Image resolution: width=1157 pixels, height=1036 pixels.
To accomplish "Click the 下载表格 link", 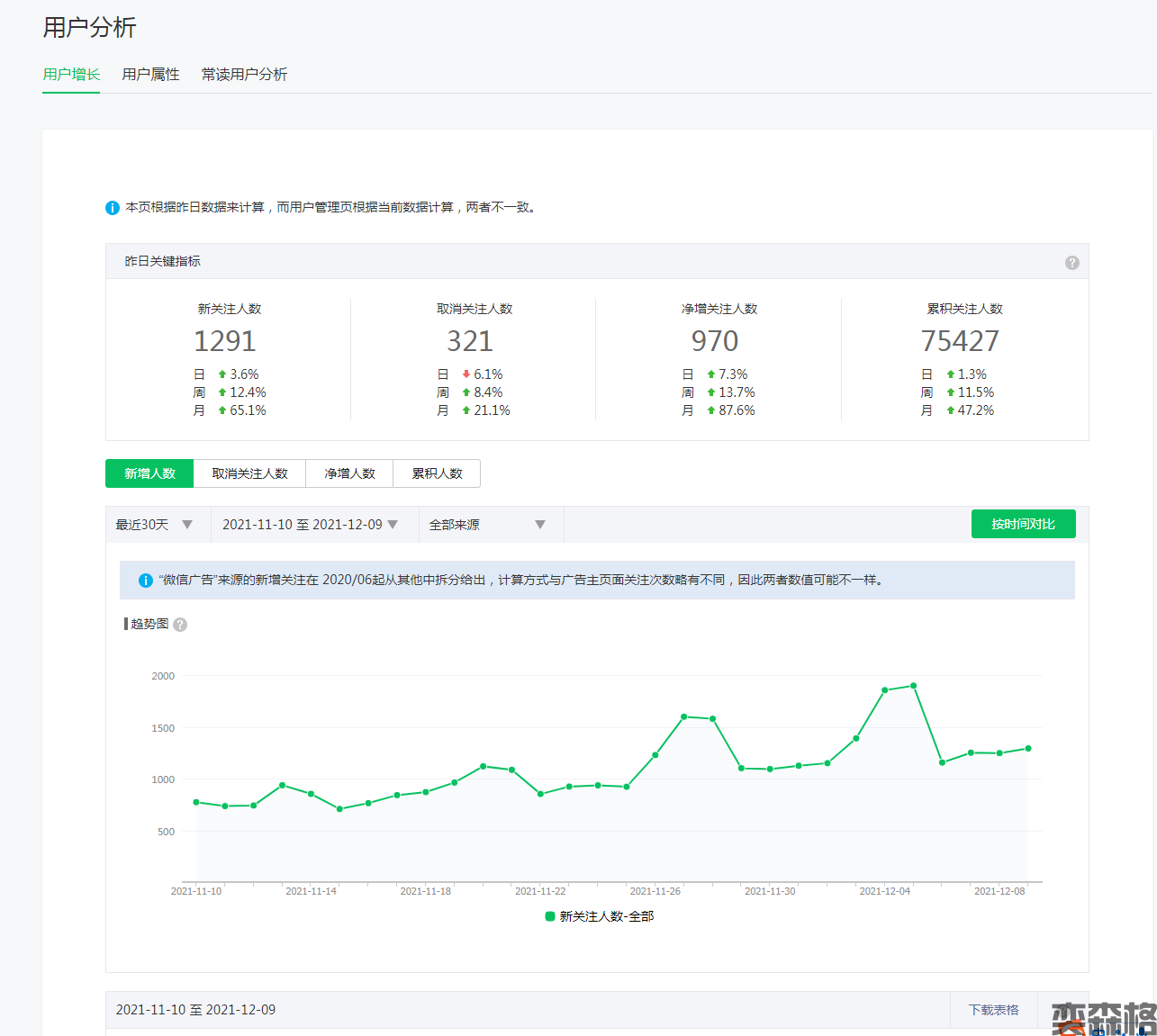I will click(993, 1010).
